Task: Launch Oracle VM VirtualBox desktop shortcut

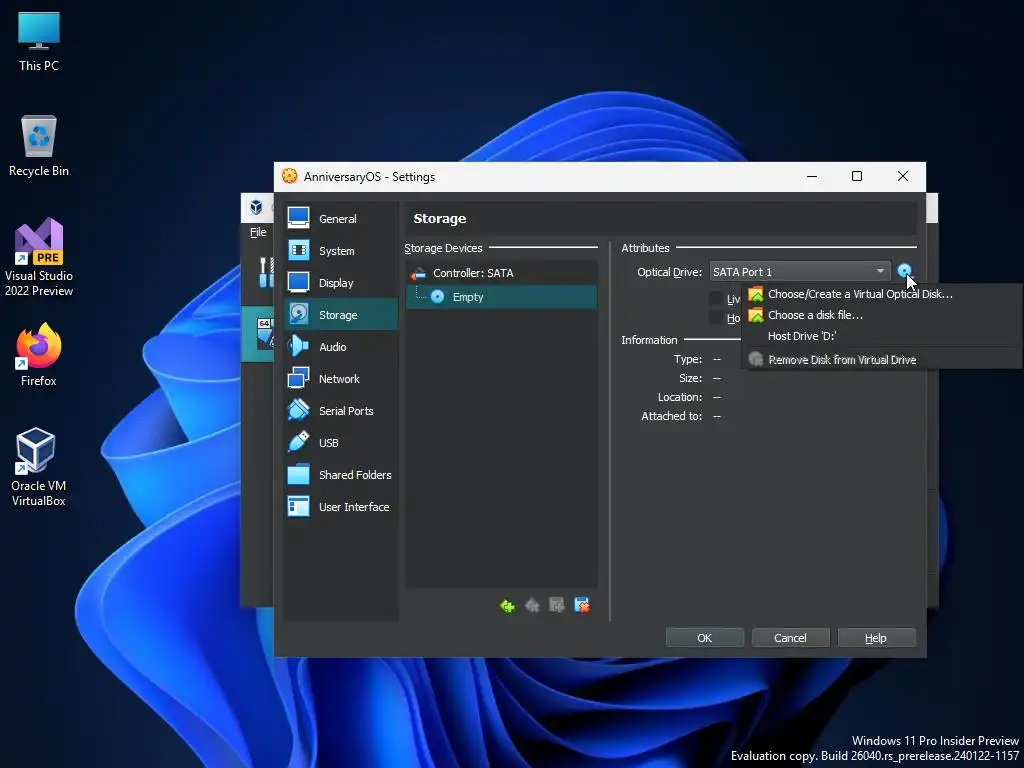Action: (x=39, y=467)
